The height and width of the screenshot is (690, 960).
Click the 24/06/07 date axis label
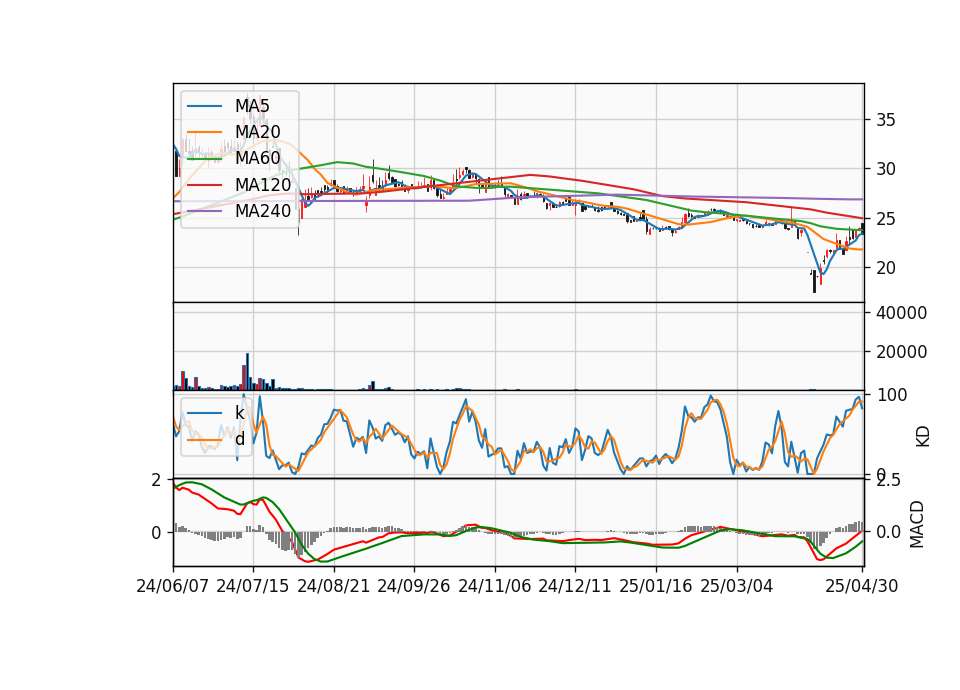pos(173,586)
